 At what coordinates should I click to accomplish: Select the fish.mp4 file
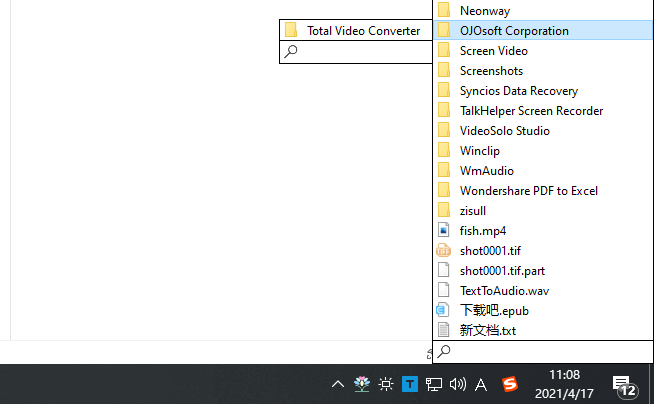543,231
